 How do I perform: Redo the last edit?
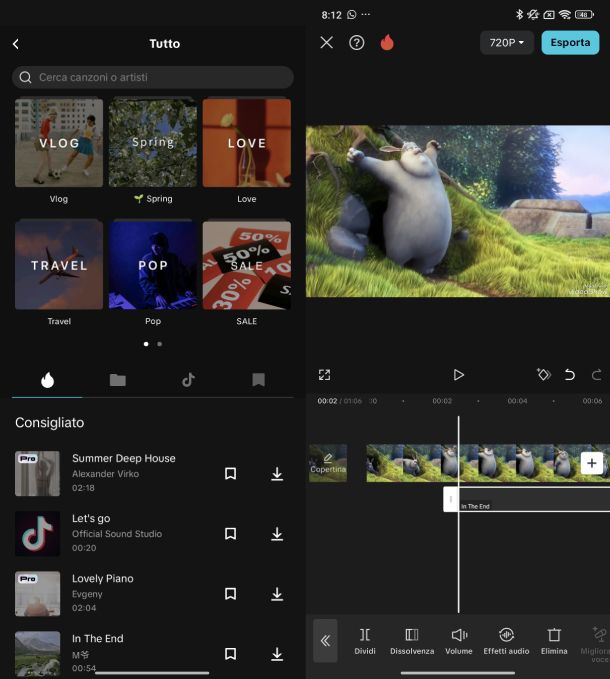click(x=597, y=375)
